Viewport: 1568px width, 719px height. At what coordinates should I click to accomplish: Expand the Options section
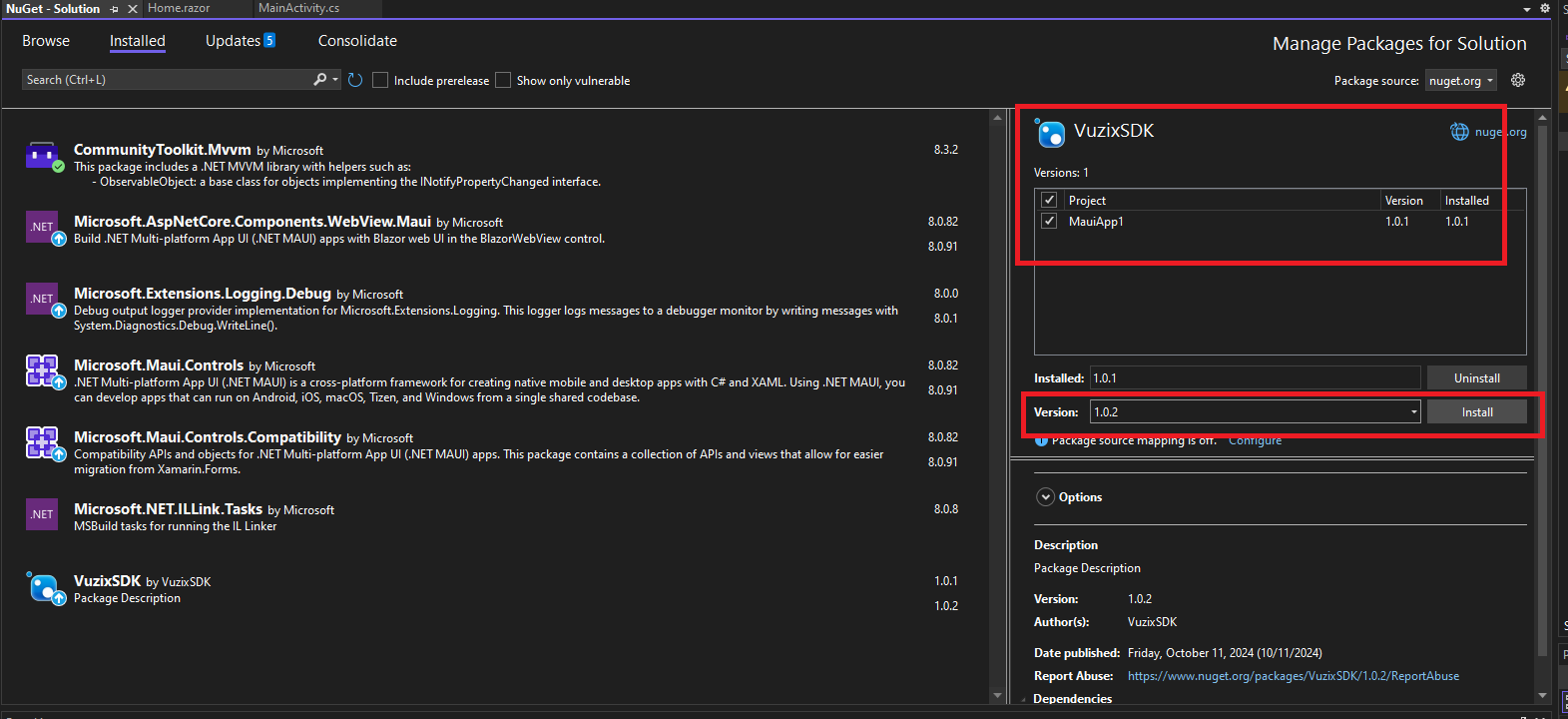(1046, 497)
